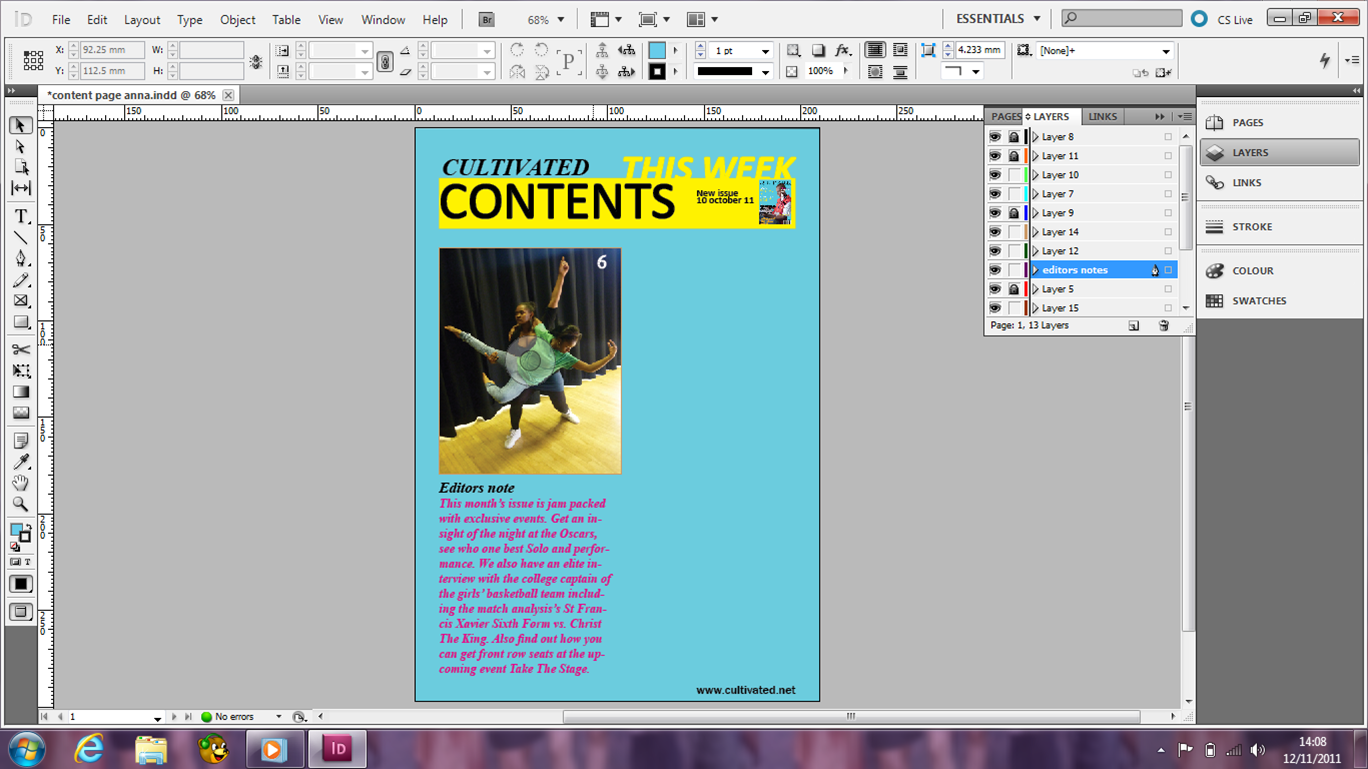Select the Gradient Feather tool
The height and width of the screenshot is (769, 1368).
click(x=20, y=413)
